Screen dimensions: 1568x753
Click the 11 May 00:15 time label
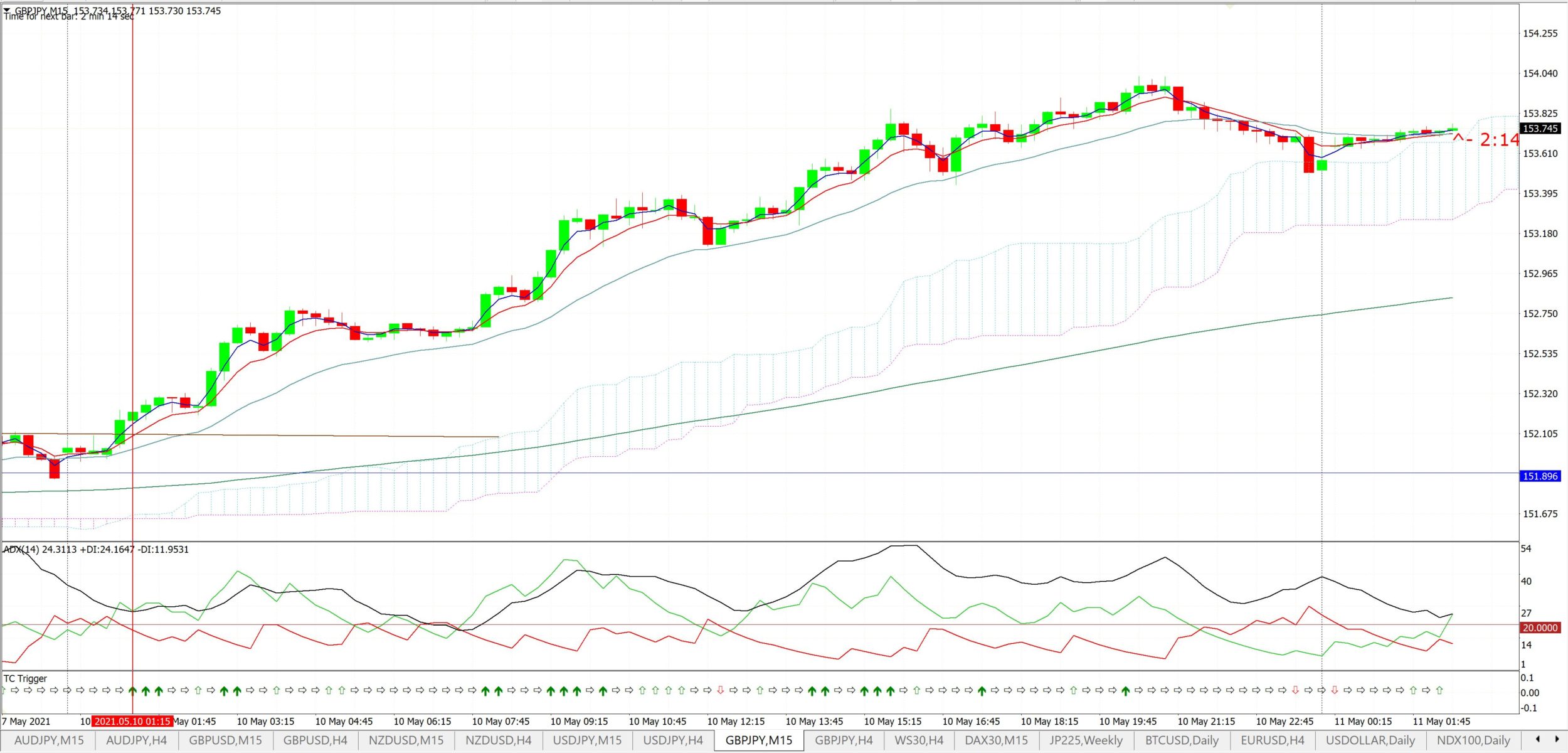[x=1364, y=722]
